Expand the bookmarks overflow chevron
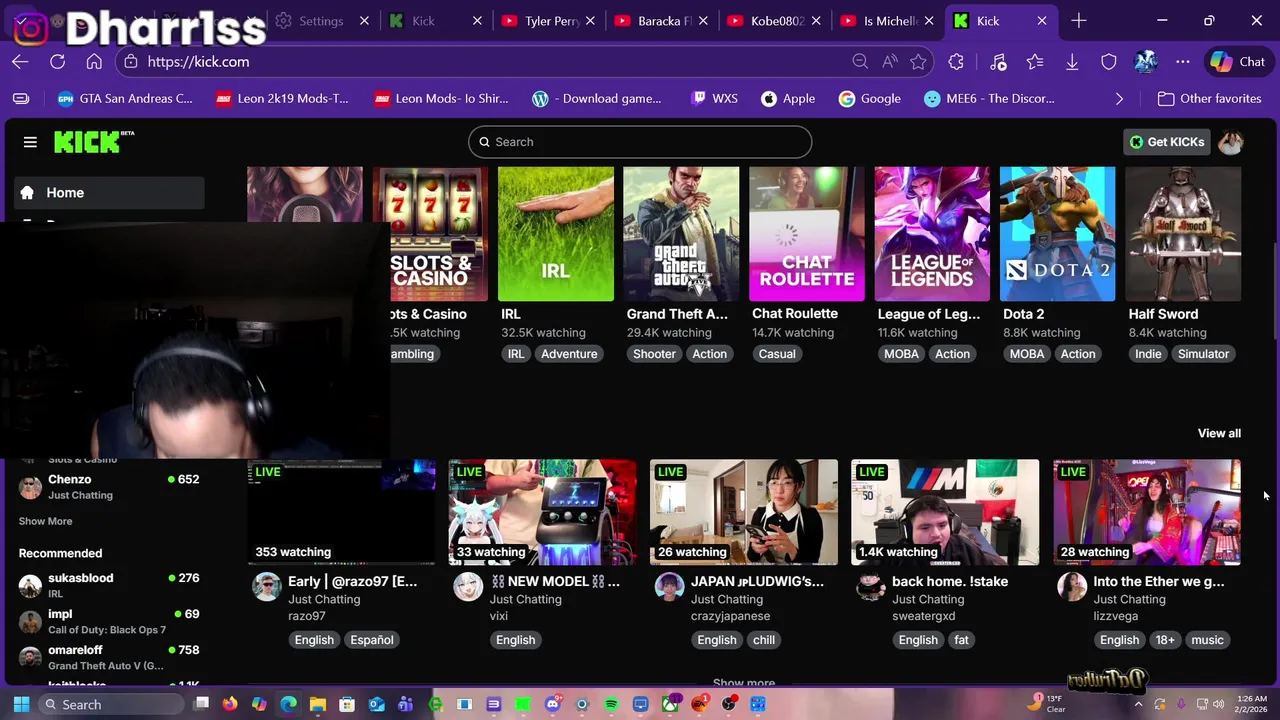This screenshot has width=1280, height=720. (1119, 99)
